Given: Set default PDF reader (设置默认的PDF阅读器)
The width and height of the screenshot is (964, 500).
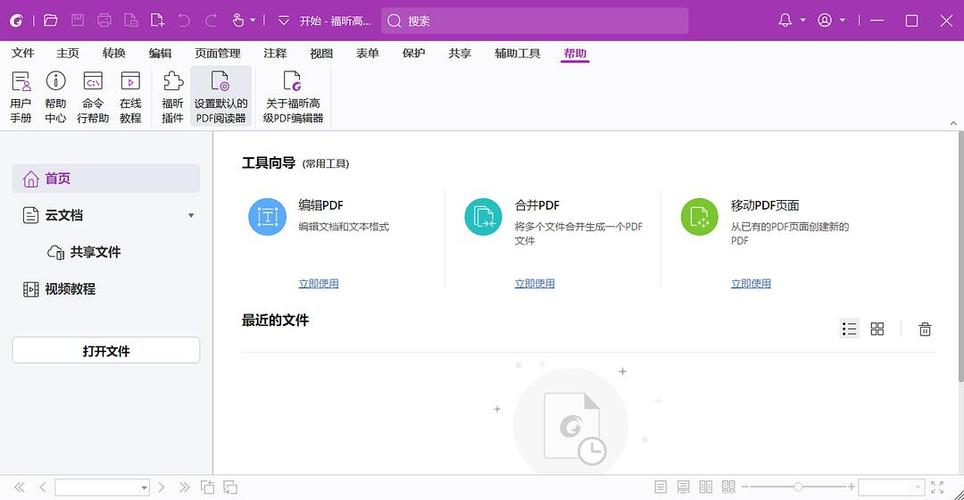Looking at the screenshot, I should pos(221,97).
